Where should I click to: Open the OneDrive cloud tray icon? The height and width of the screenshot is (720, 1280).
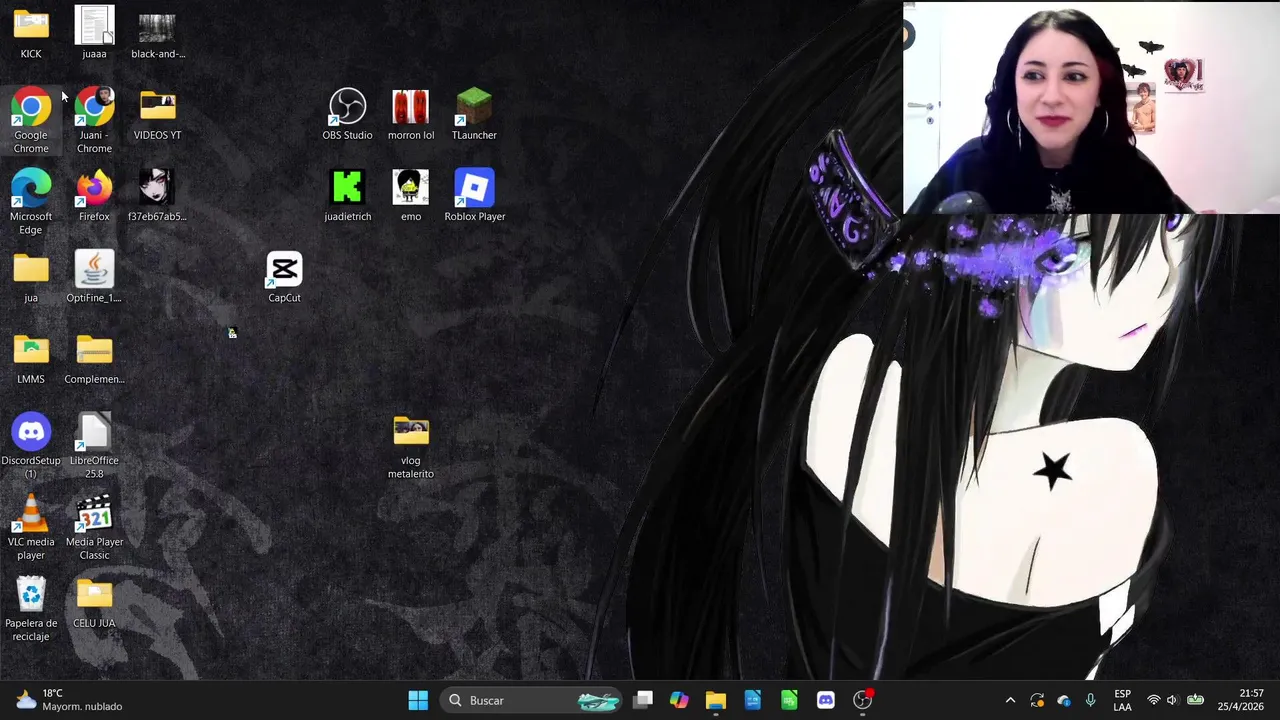[1064, 700]
